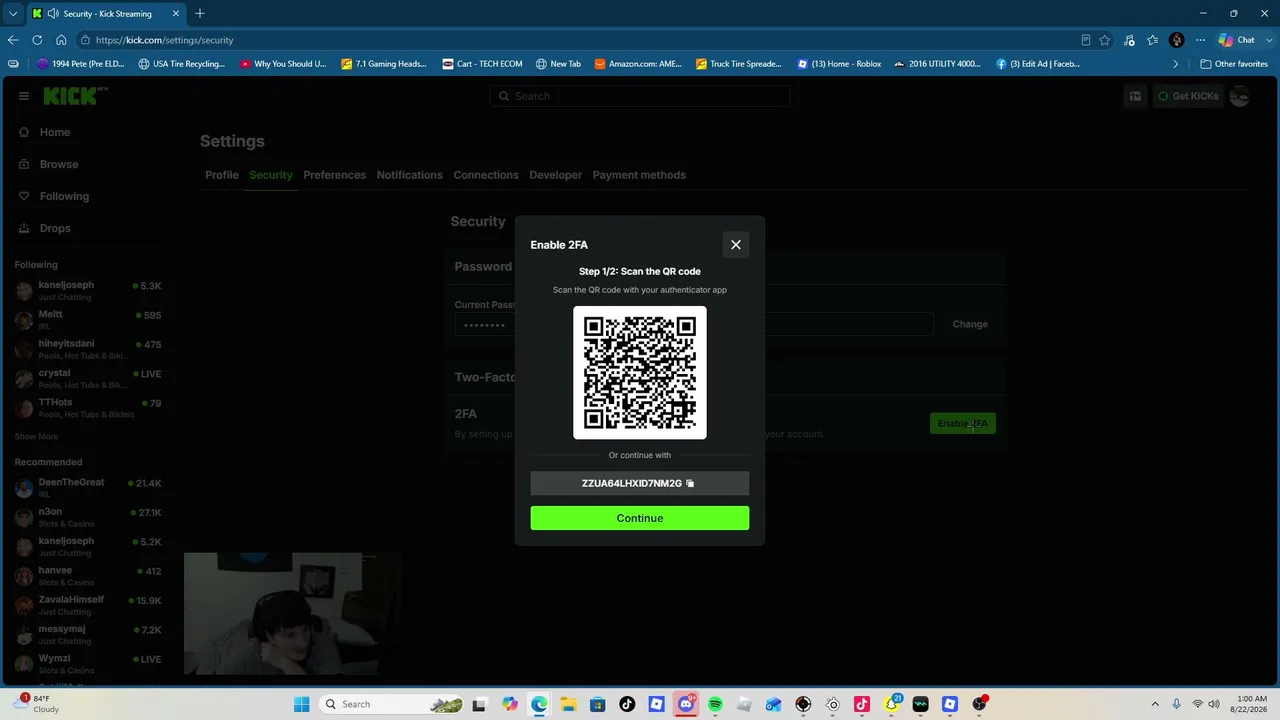Open the USA Tire Recycling bookmark

tap(182, 64)
